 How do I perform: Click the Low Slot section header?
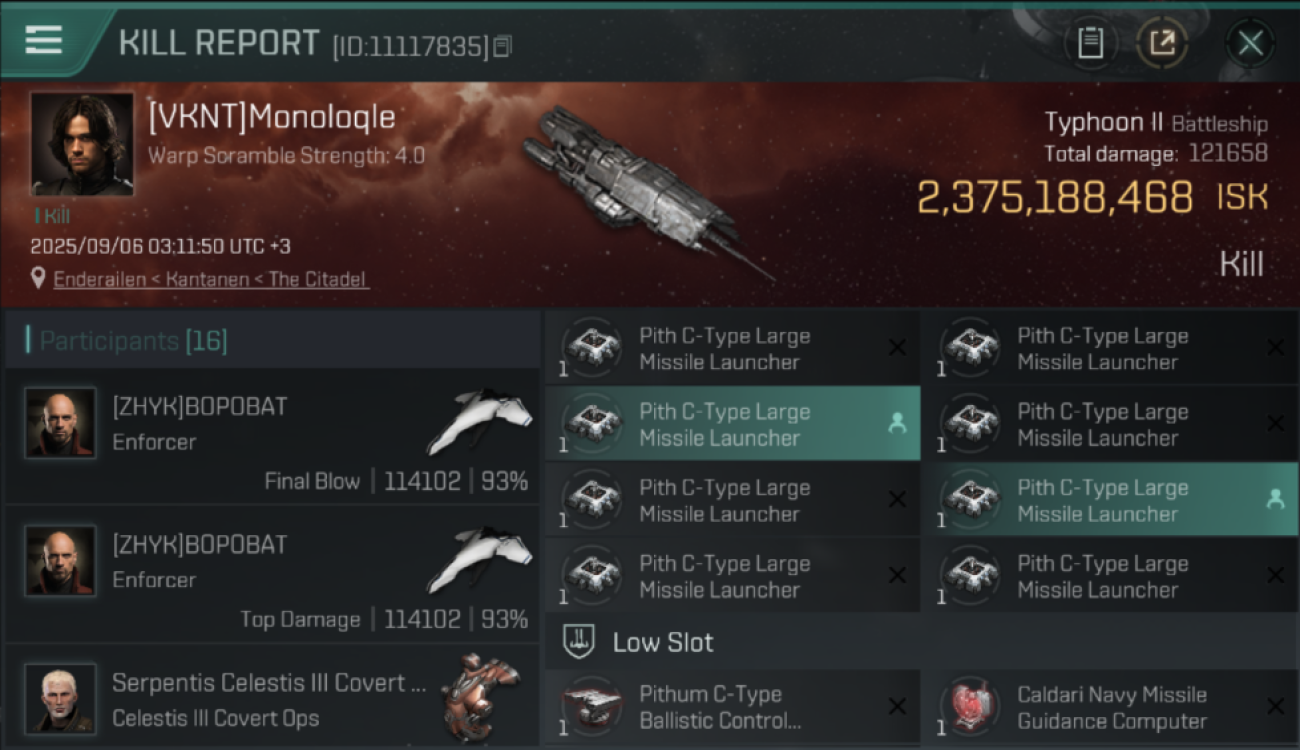pyautogui.click(x=663, y=642)
